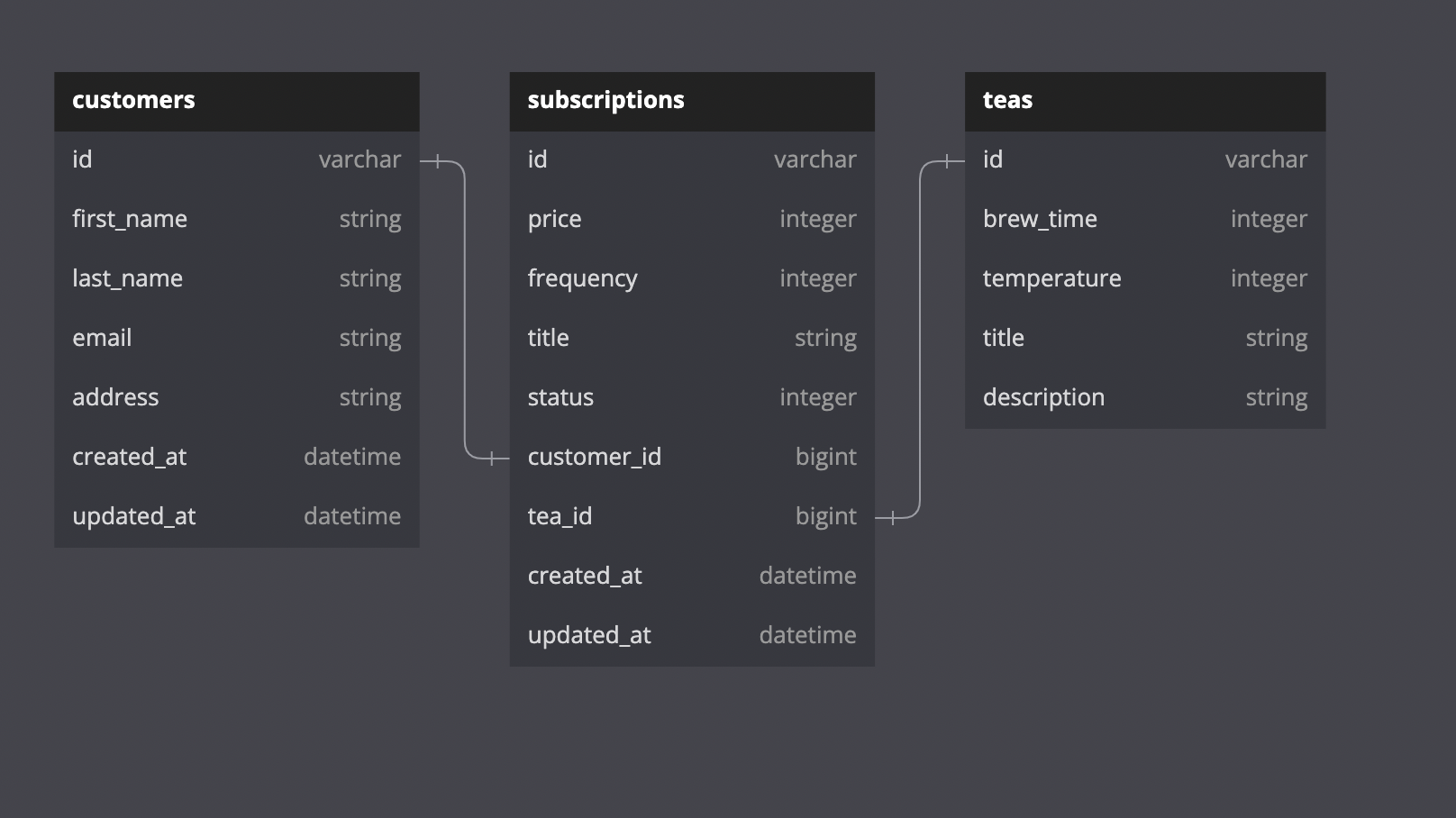Click the status field in subscriptions
This screenshot has height=818, width=1456.
click(x=692, y=397)
